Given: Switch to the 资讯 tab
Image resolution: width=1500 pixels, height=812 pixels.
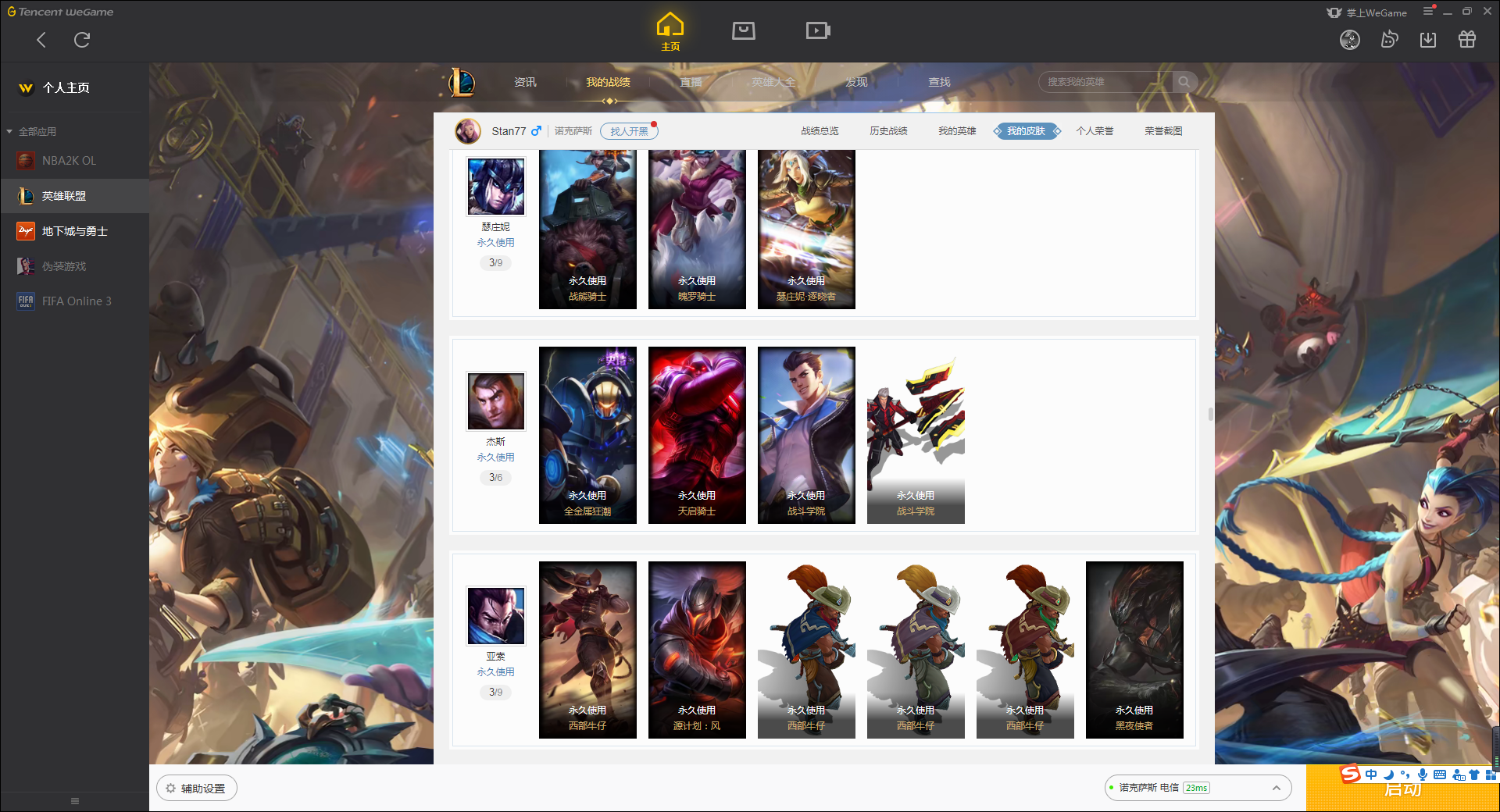Looking at the screenshot, I should (525, 82).
